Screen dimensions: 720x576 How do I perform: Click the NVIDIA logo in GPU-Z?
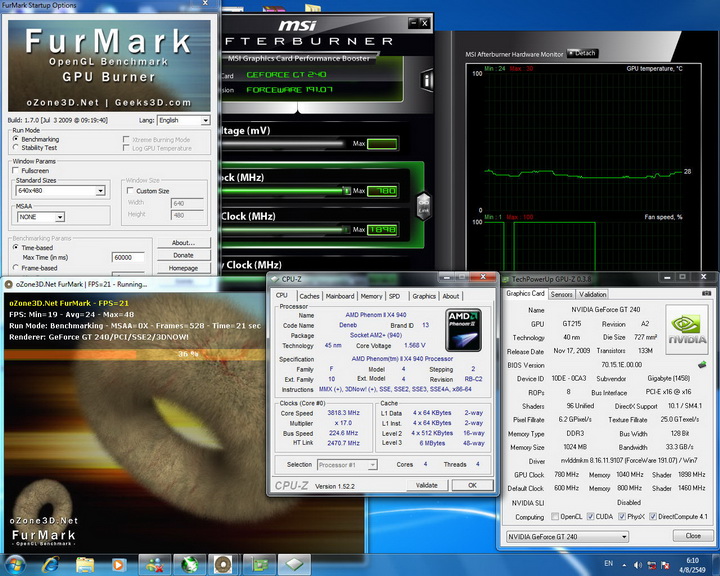[x=687, y=329]
